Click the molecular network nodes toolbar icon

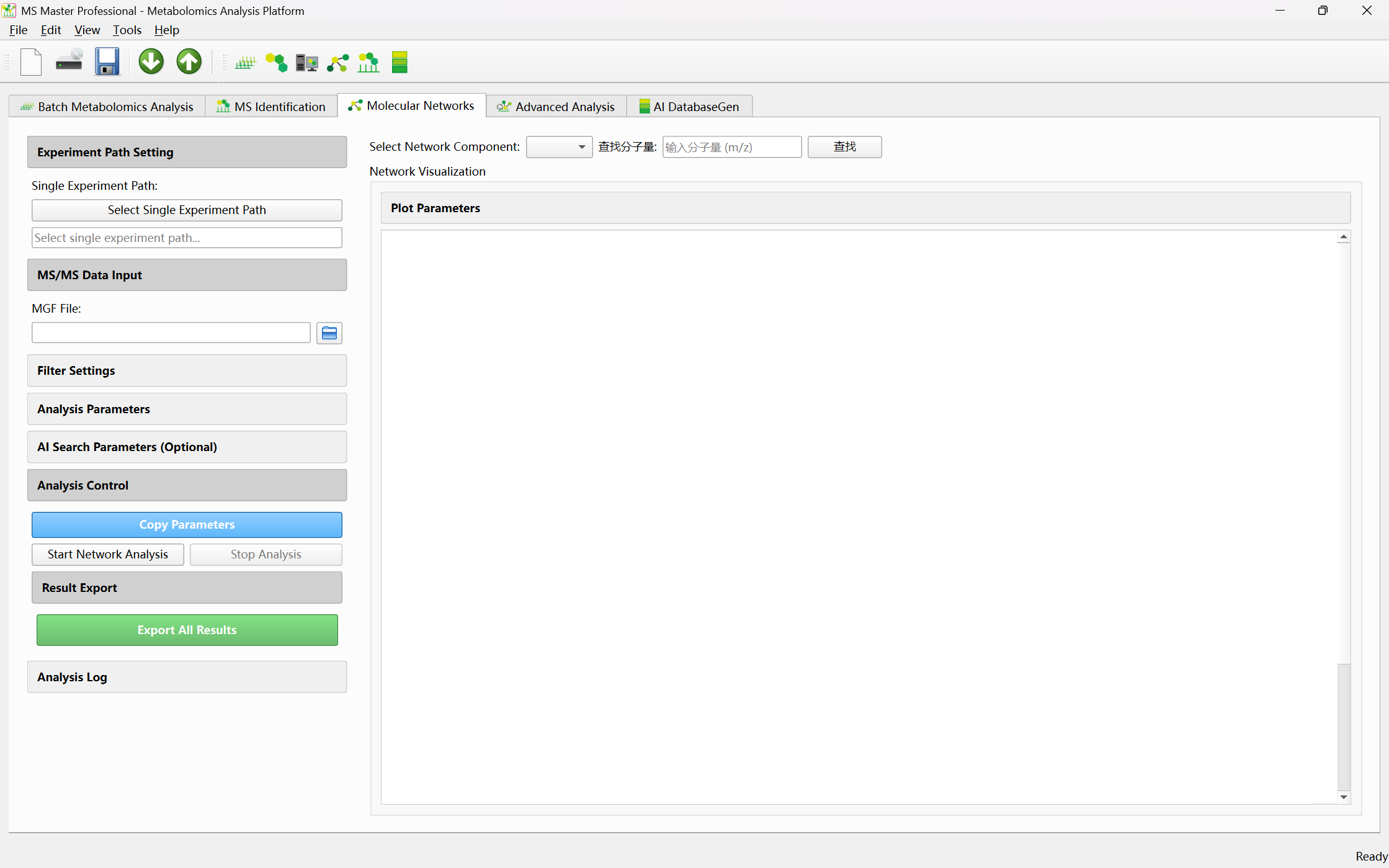click(338, 63)
